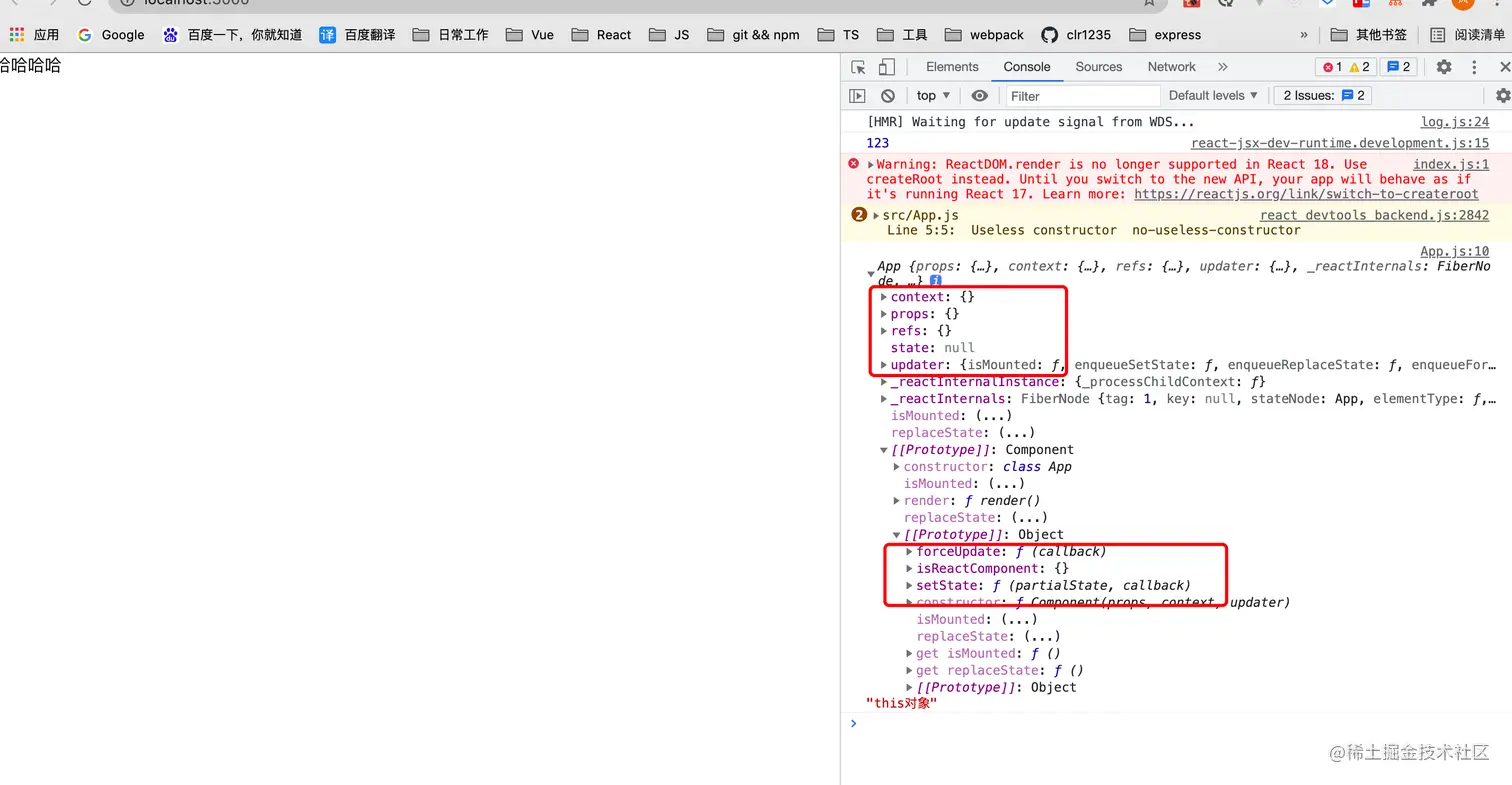
Task: Expand the _reactInternals FiberNode property
Action: [x=884, y=399]
